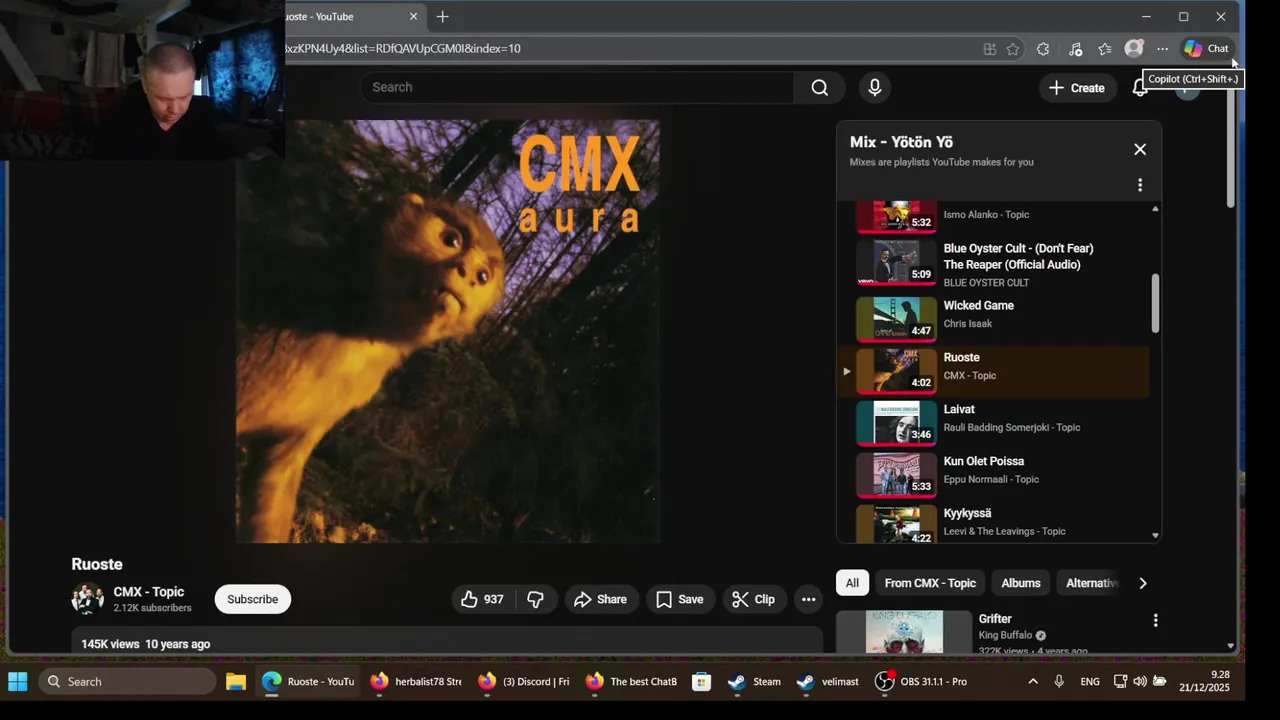Viewport: 1280px width, 720px height.
Task: Switch to OBS 31.1.1 taskbar window
Action: pos(921,682)
